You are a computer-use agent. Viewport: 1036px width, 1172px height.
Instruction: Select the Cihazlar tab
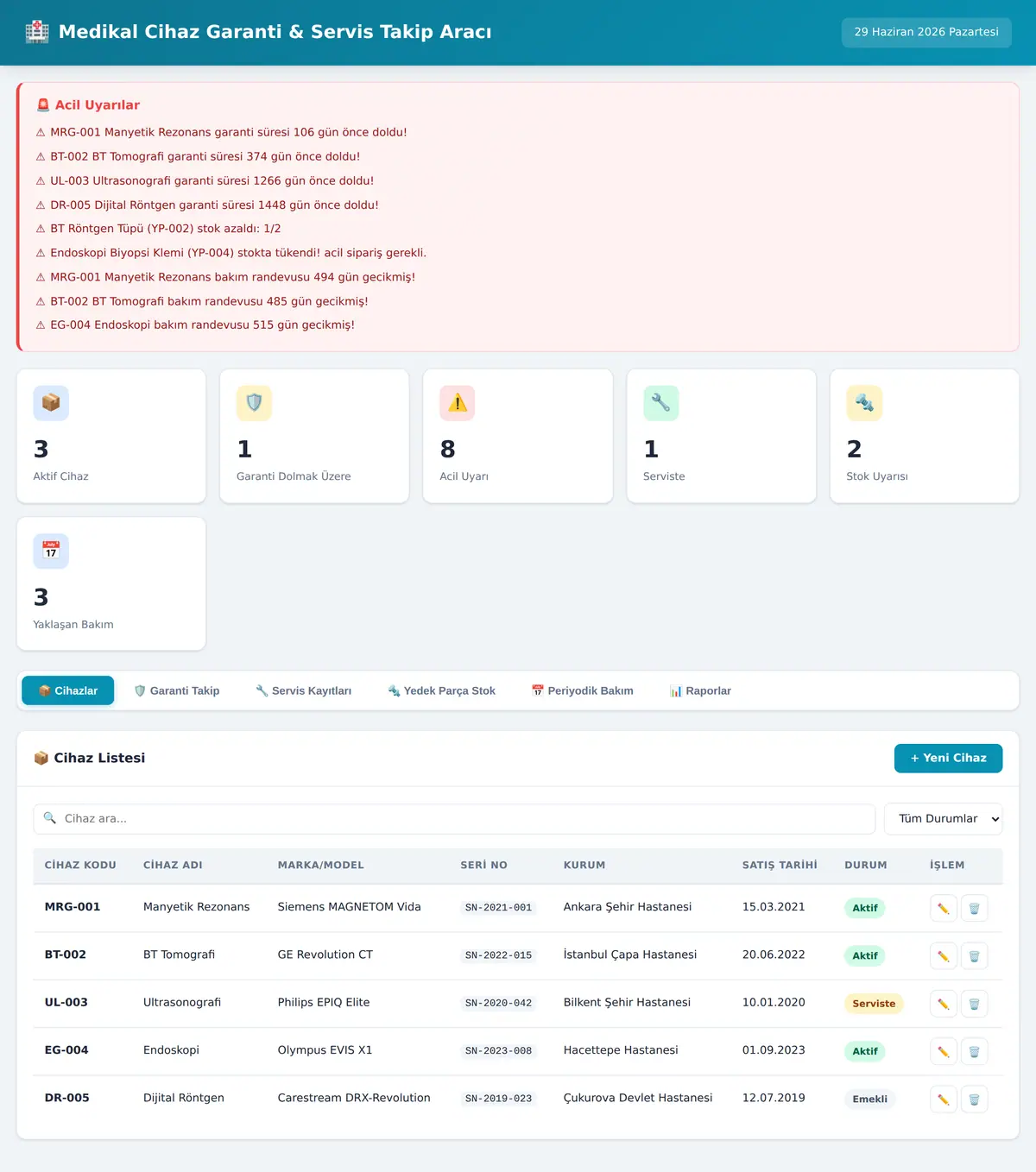(67, 690)
